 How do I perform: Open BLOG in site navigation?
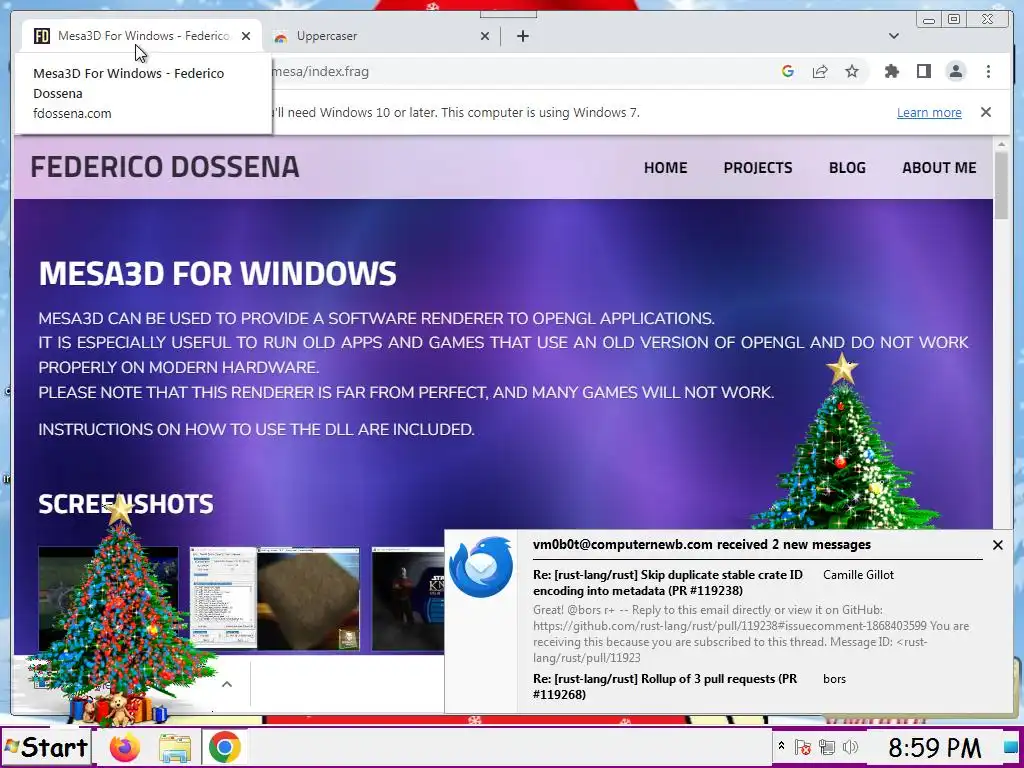click(847, 168)
